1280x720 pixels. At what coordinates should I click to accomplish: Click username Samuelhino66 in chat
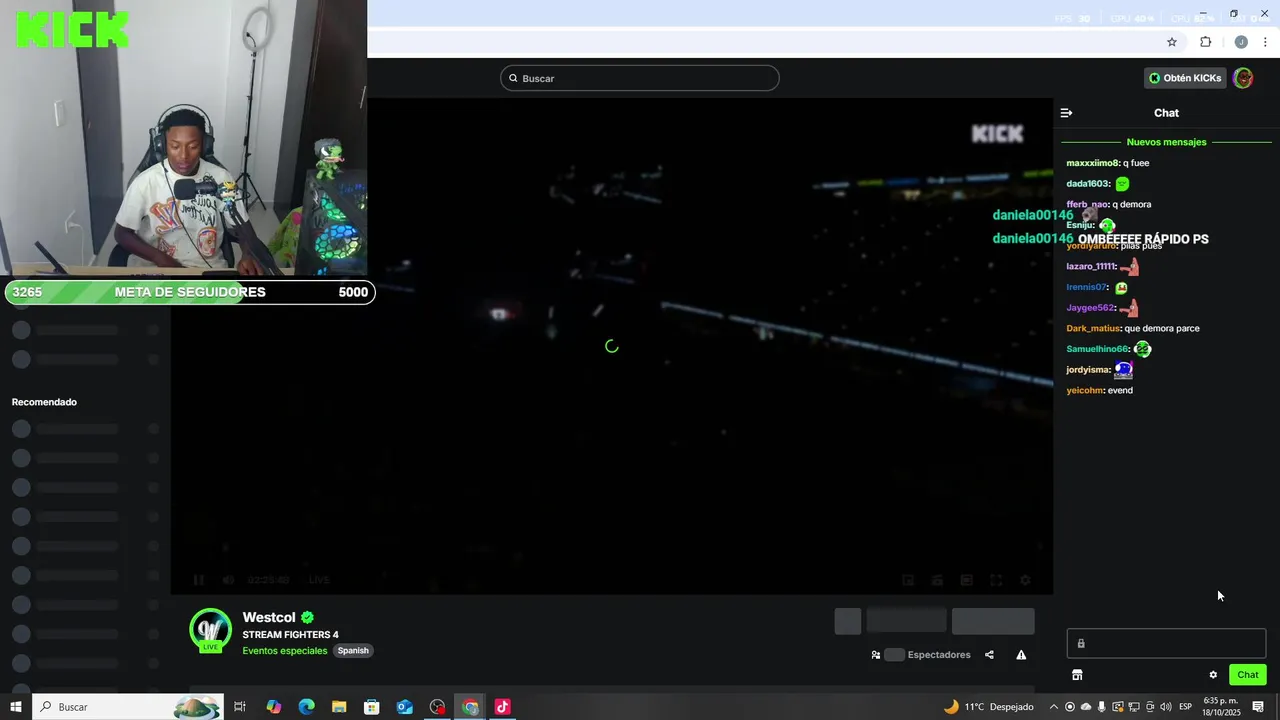point(1098,349)
